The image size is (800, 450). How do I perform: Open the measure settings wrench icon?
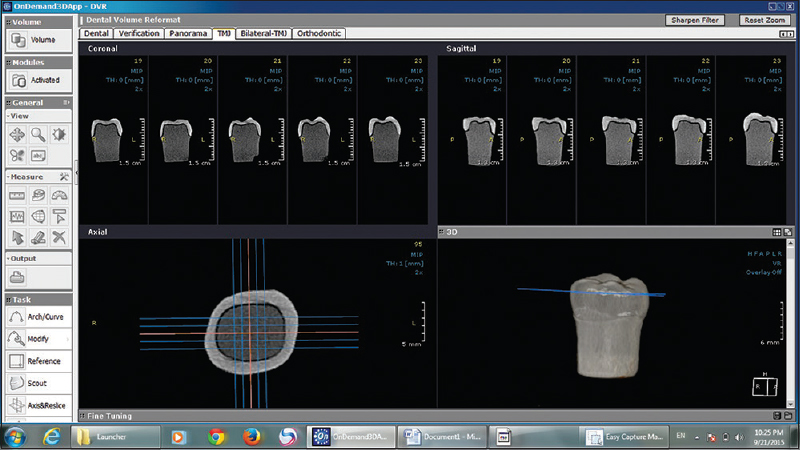click(x=63, y=177)
